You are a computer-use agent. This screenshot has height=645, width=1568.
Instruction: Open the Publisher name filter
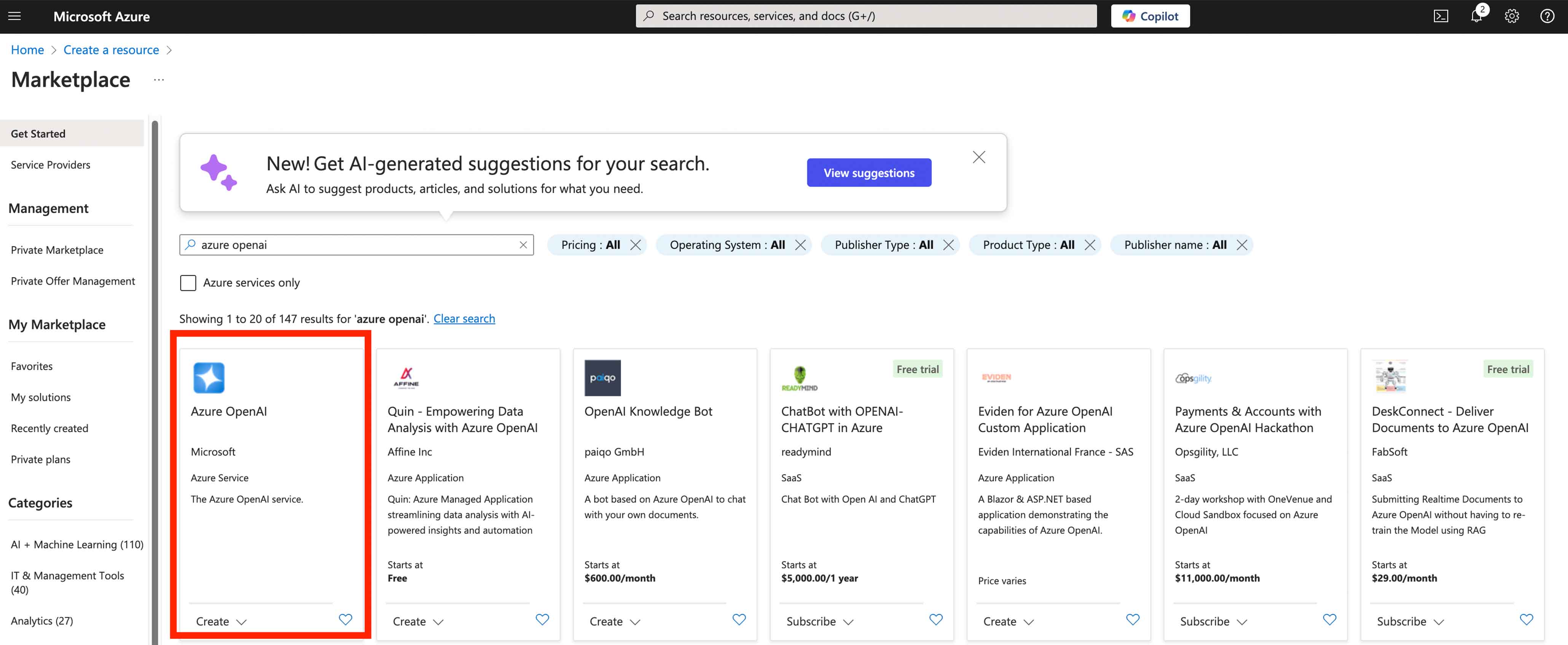click(x=1175, y=245)
